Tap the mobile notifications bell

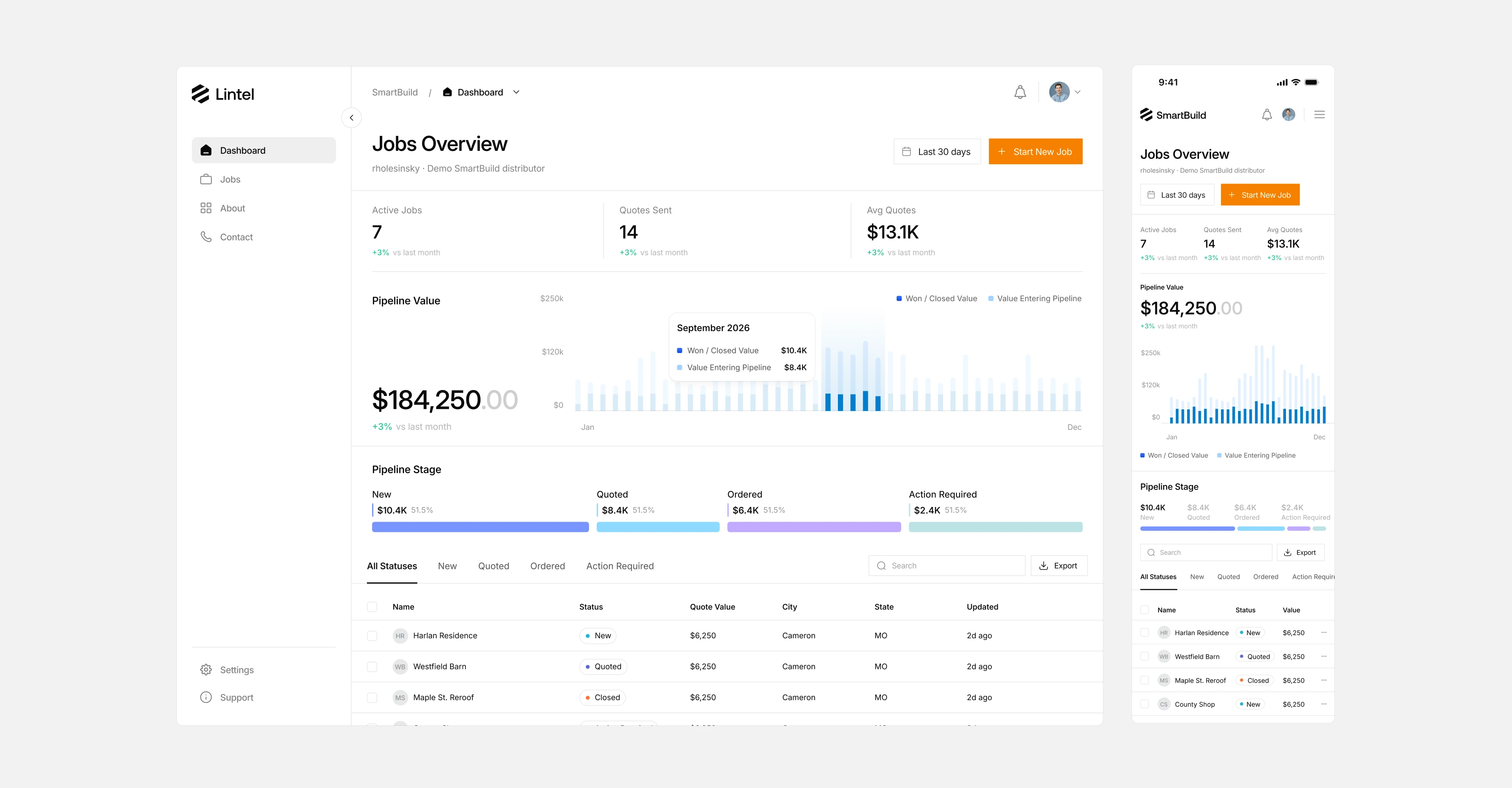tap(1267, 115)
